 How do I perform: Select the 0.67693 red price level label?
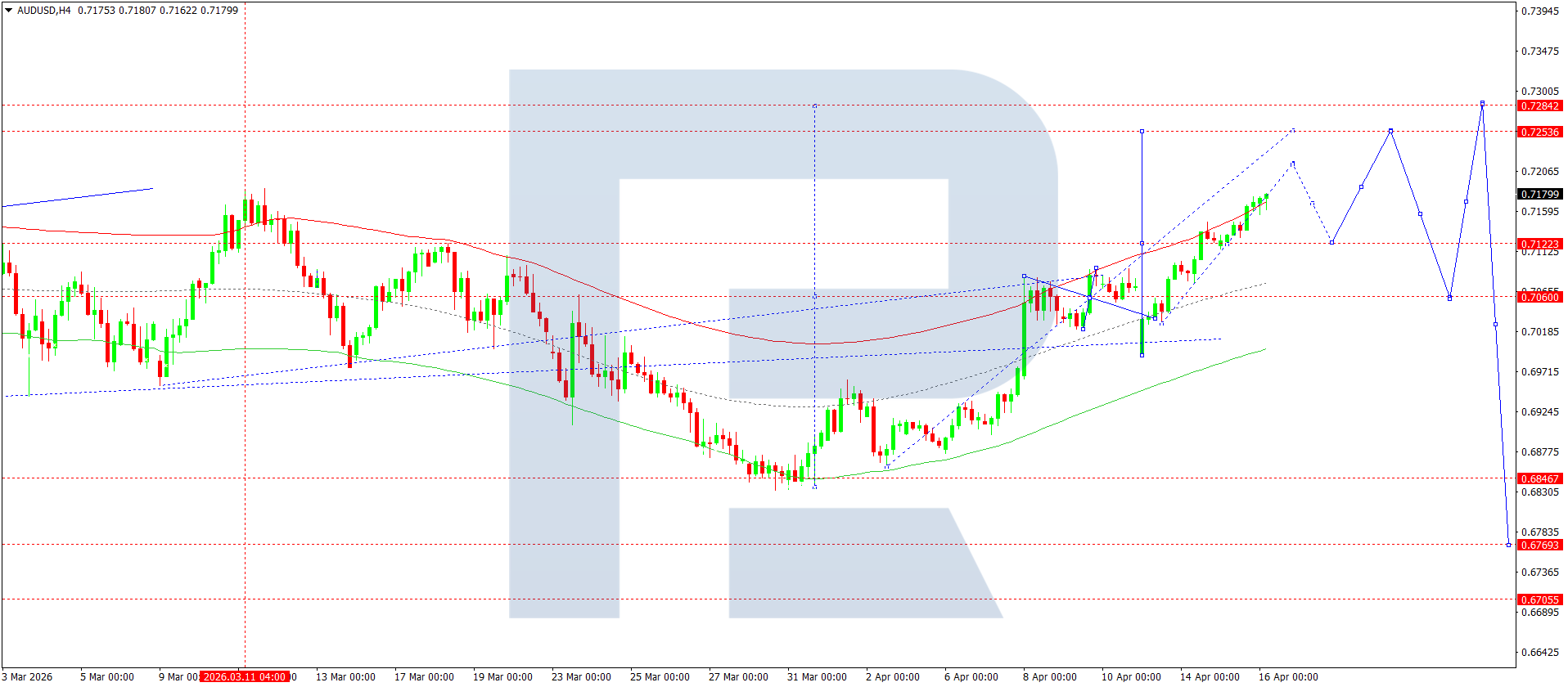[1539, 546]
